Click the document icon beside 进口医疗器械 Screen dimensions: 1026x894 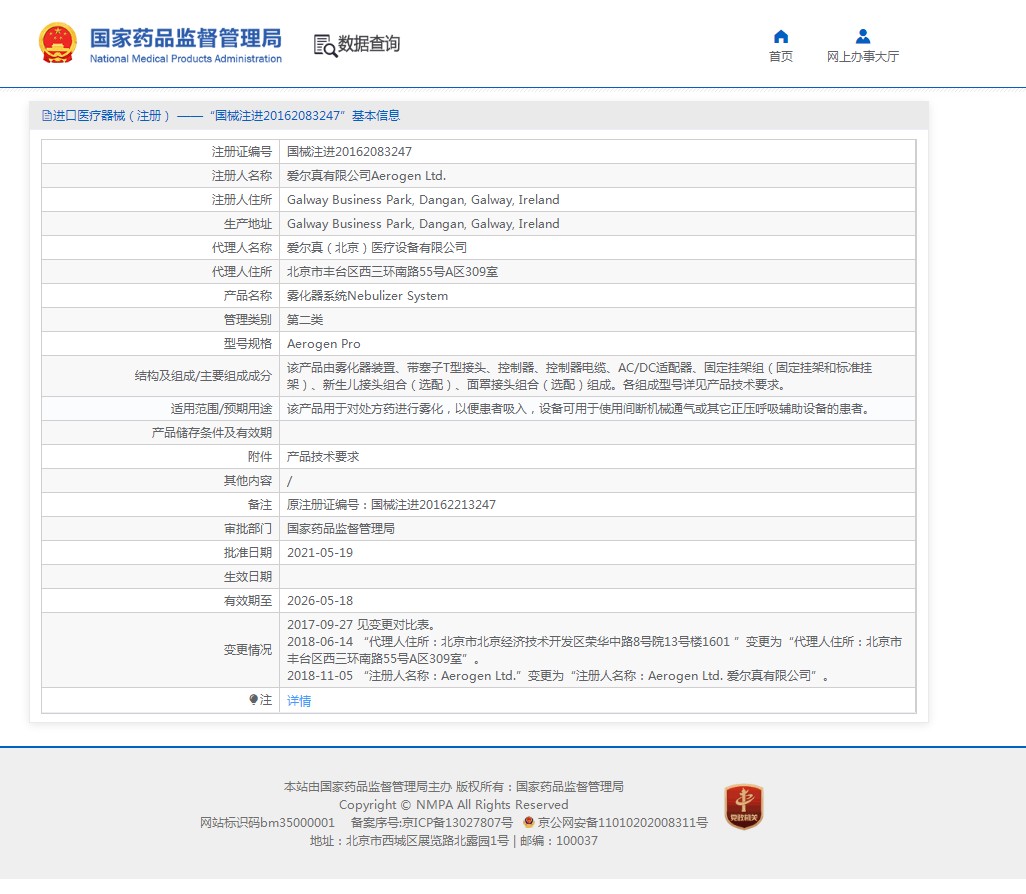pos(46,116)
